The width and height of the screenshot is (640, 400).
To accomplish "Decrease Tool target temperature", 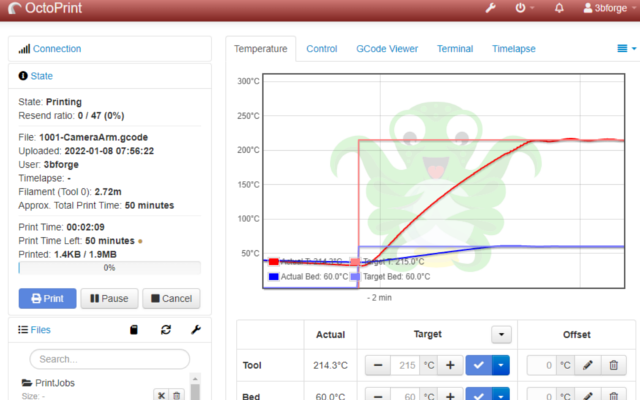I will click(x=378, y=365).
